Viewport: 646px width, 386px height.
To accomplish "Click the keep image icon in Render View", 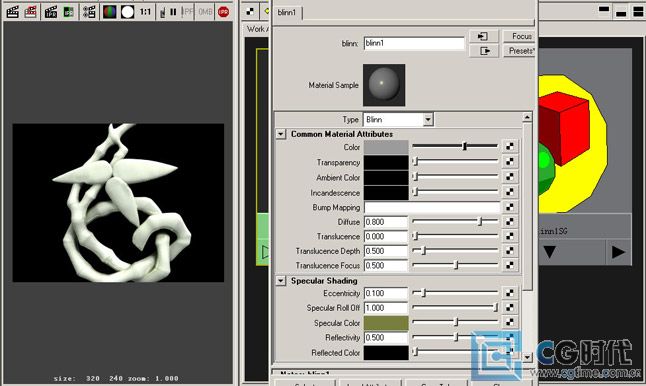I will [x=162, y=12].
